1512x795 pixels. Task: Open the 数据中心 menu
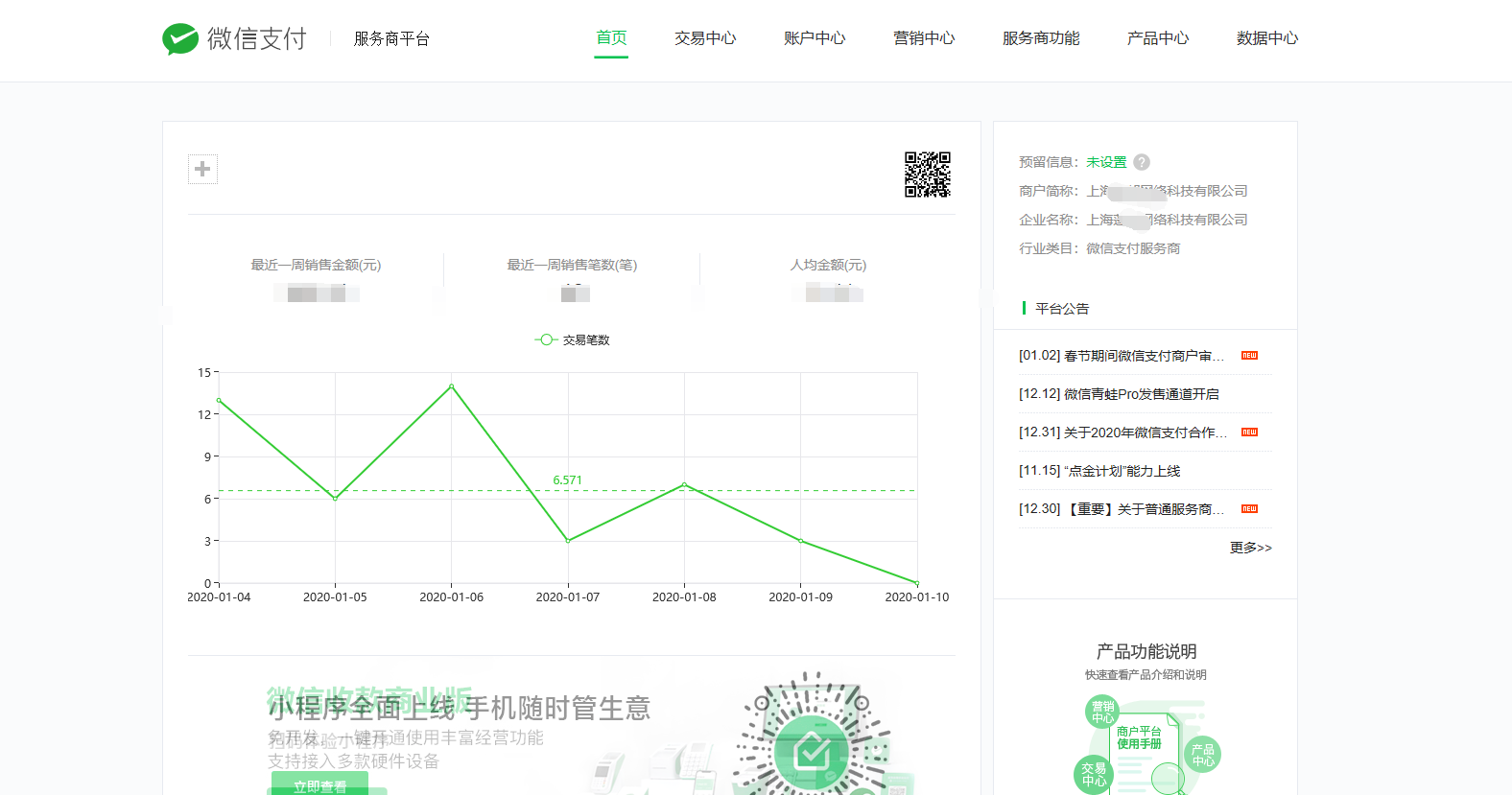[1267, 38]
